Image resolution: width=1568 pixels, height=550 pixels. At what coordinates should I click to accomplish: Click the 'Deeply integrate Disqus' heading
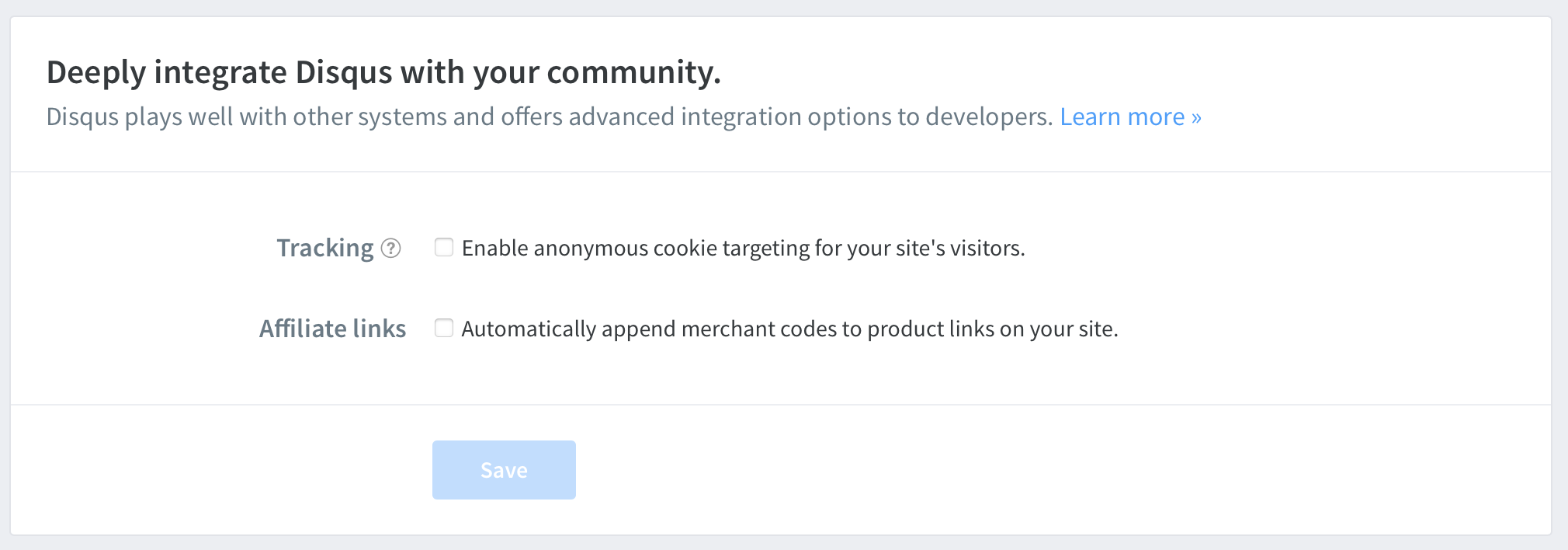383,72
